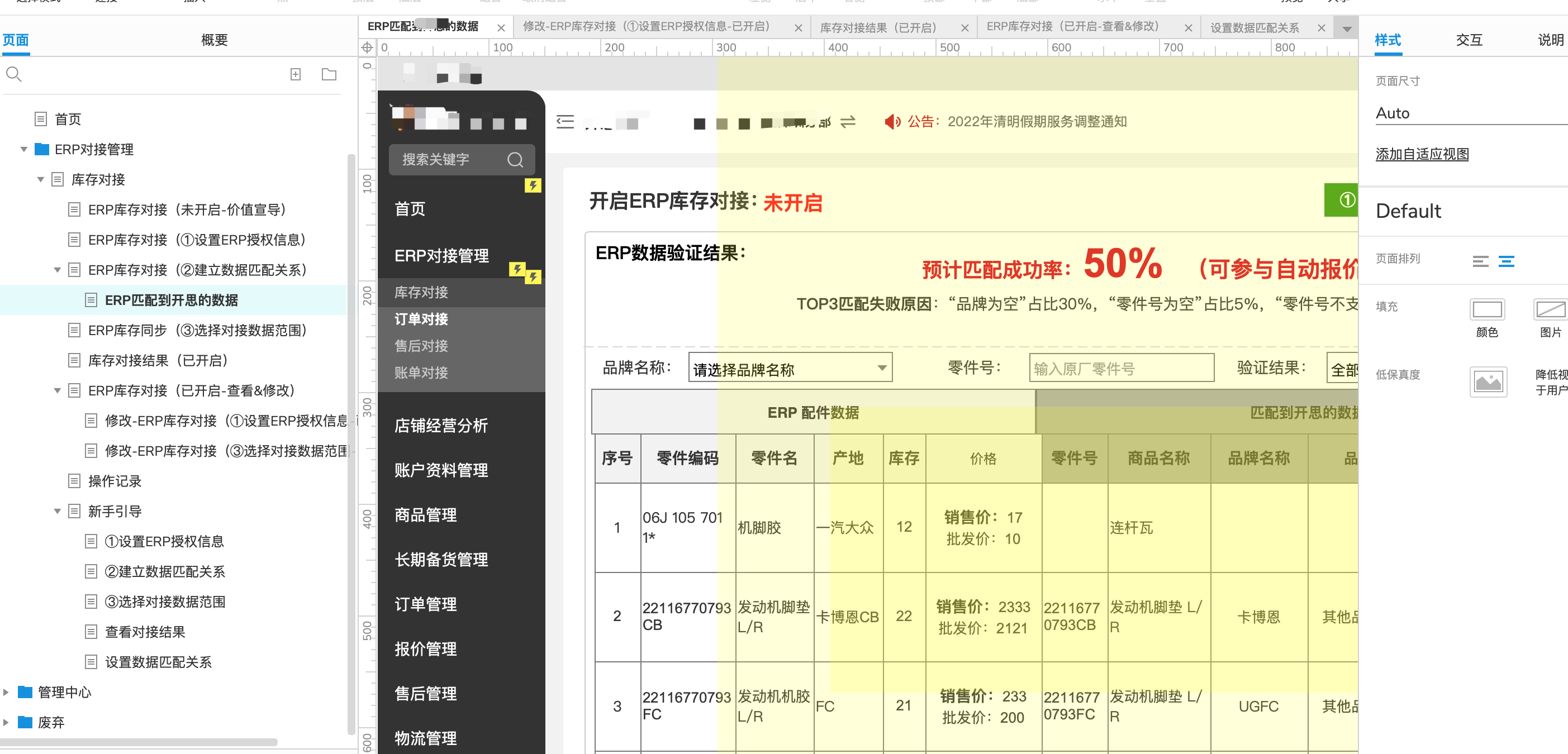Click the page size Auto field

[1471, 113]
